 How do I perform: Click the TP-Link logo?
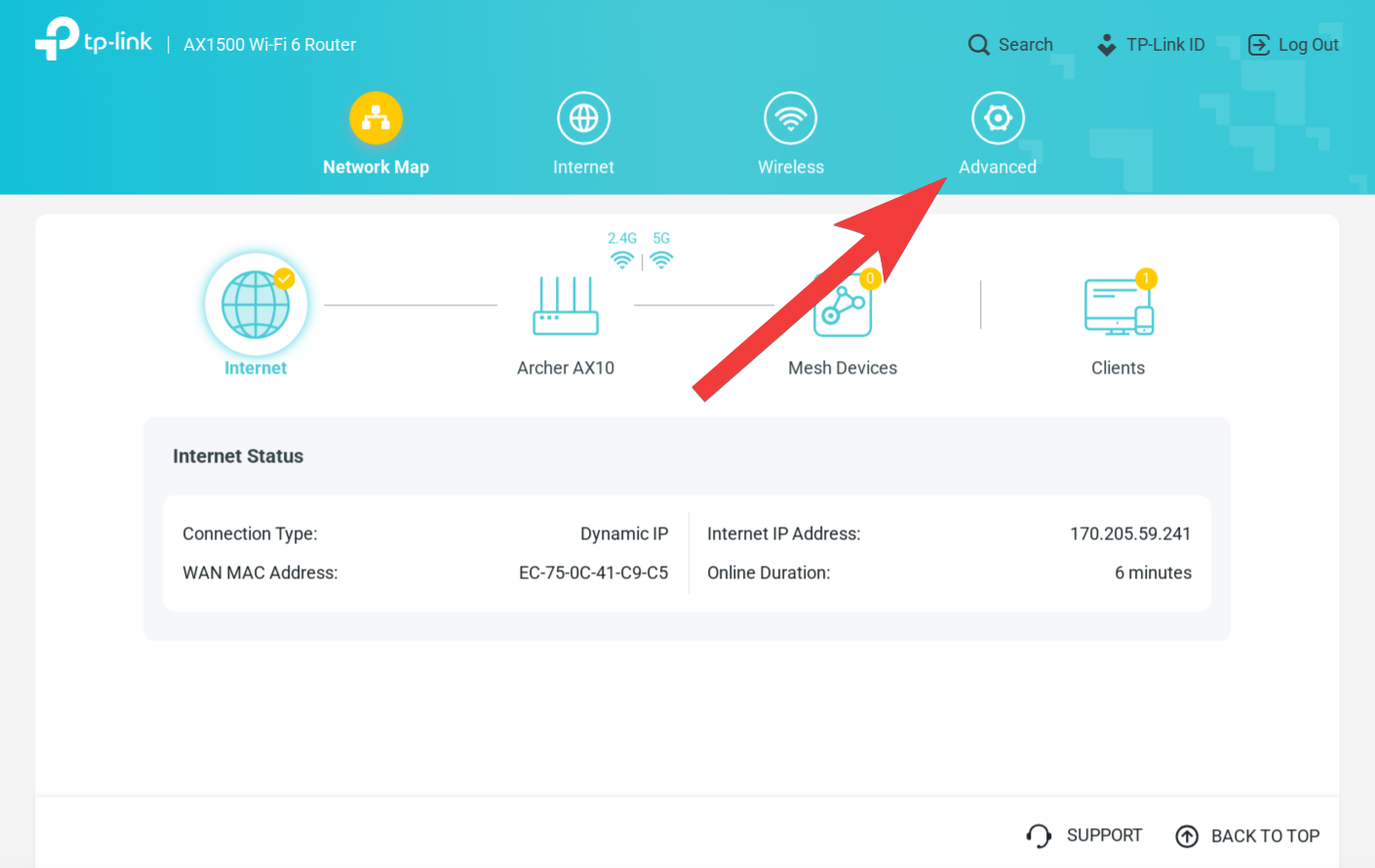point(94,39)
